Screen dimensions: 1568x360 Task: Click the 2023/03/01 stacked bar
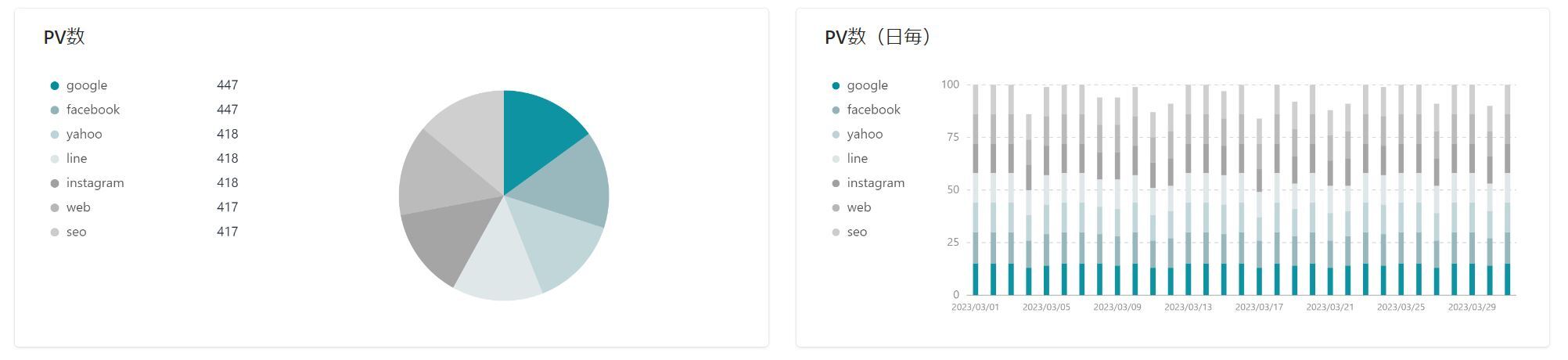[976, 196]
